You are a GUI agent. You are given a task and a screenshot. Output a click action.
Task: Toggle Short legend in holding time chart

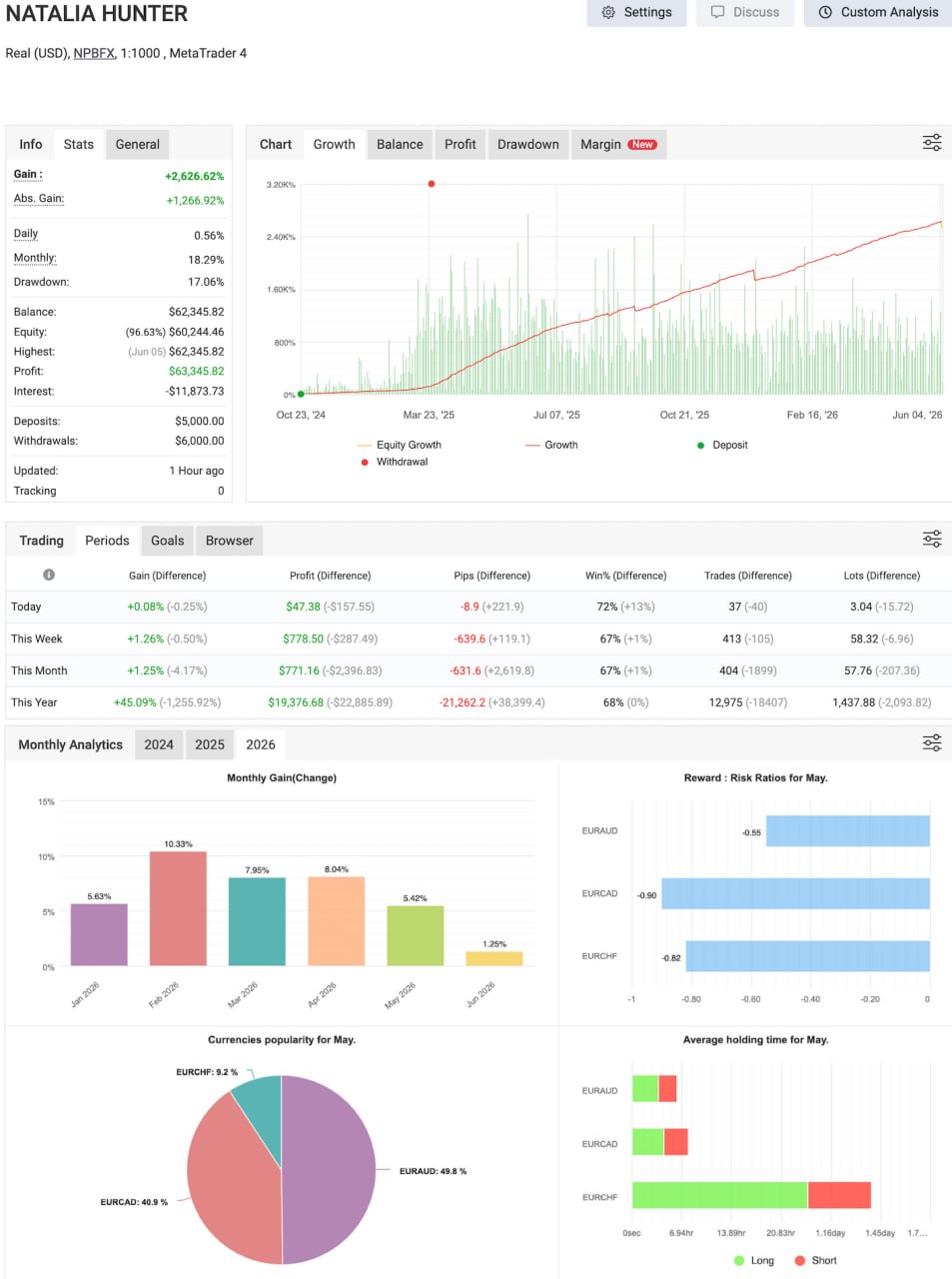tap(815, 1260)
